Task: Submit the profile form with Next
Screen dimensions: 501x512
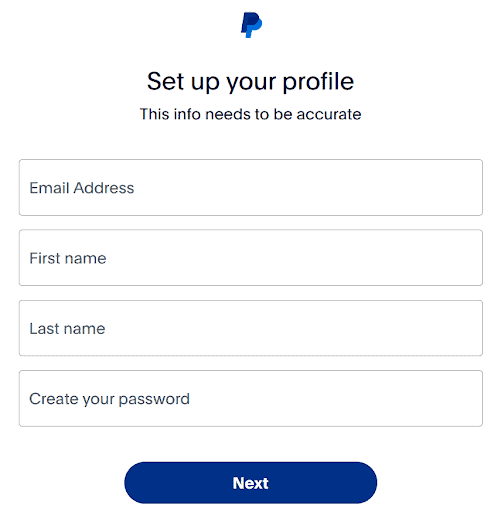Action: [251, 483]
